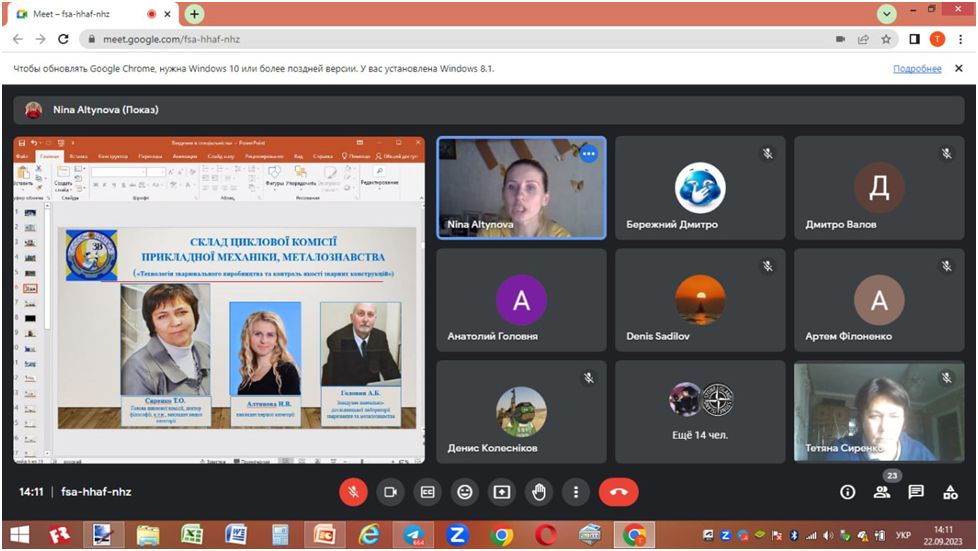Bookmark this page with the star
The height and width of the screenshot is (551, 978).
pos(886,39)
